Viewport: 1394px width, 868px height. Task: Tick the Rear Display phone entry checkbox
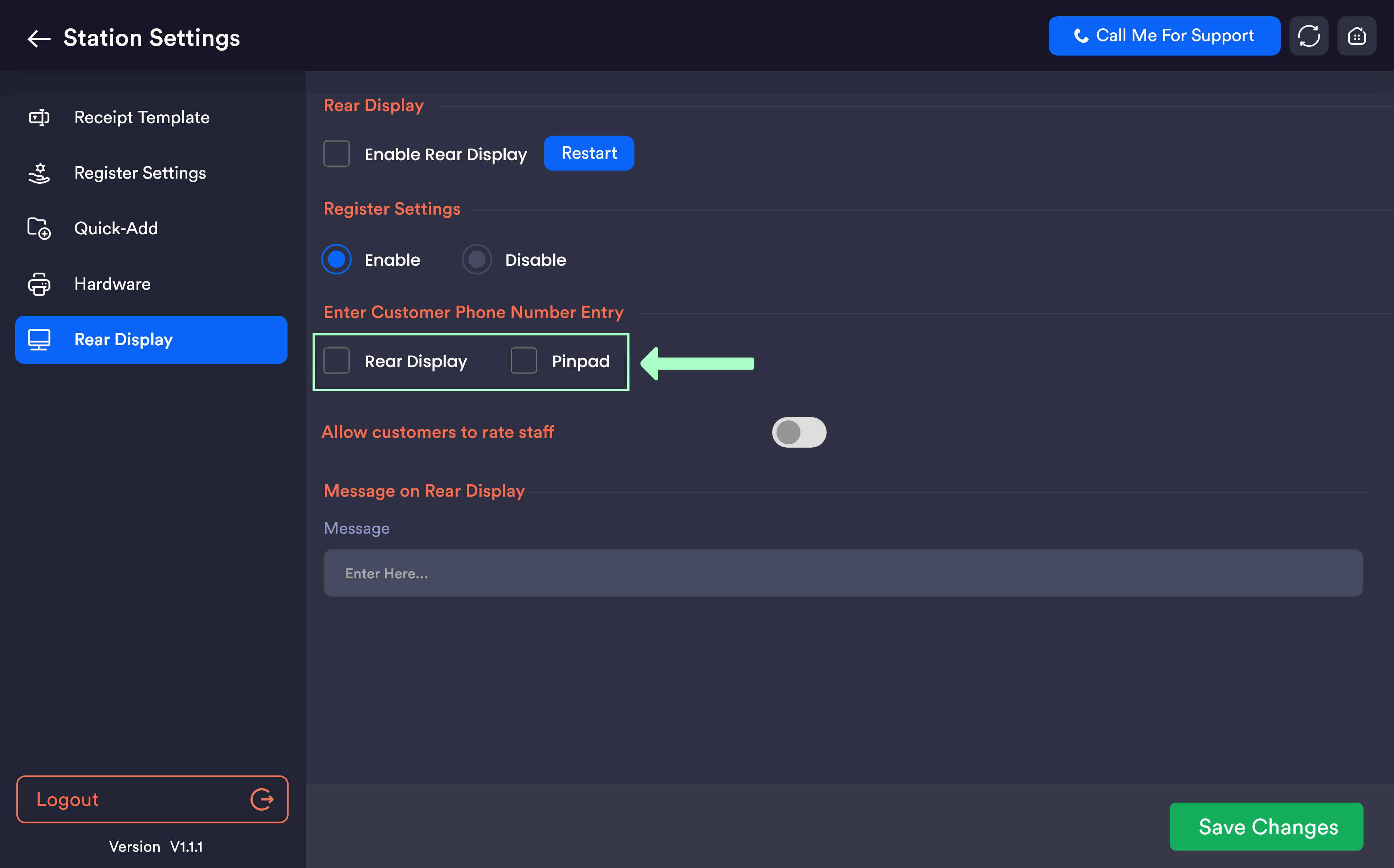tap(336, 361)
